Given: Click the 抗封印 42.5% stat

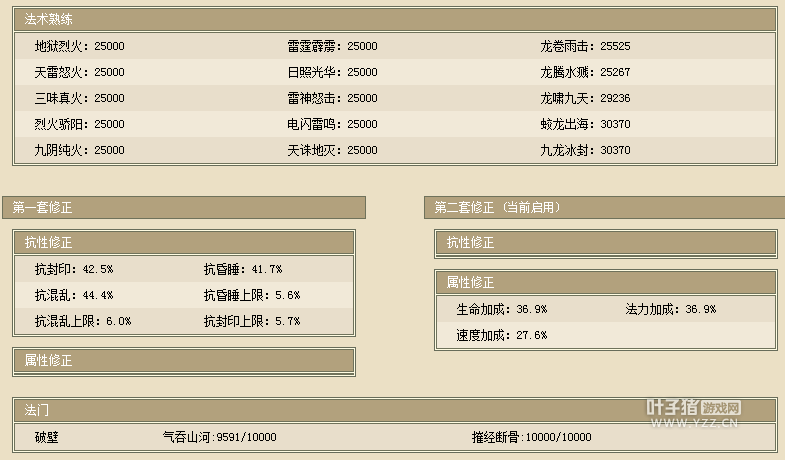Looking at the screenshot, I should (74, 269).
